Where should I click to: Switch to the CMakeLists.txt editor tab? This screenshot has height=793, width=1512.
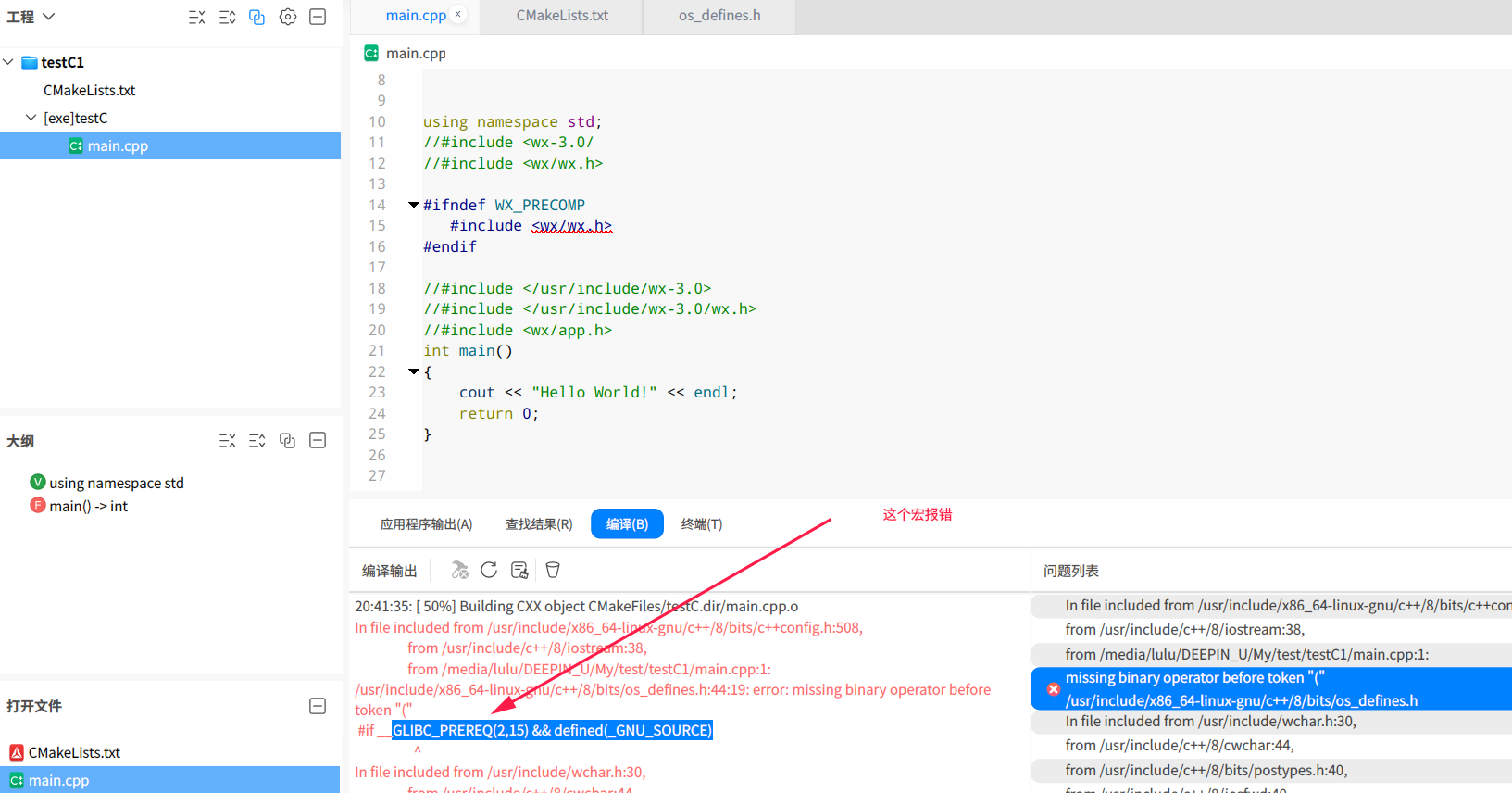[x=562, y=16]
